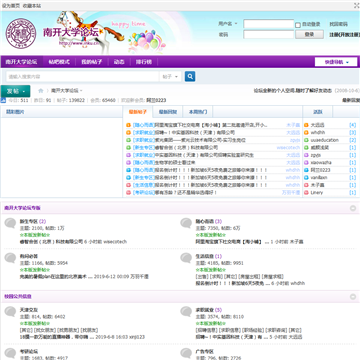Screen dimensions: 360x360
Task: Click 招聘信息 subcategory under 求职就业
Action: pyautogui.click(x=206, y=330)
